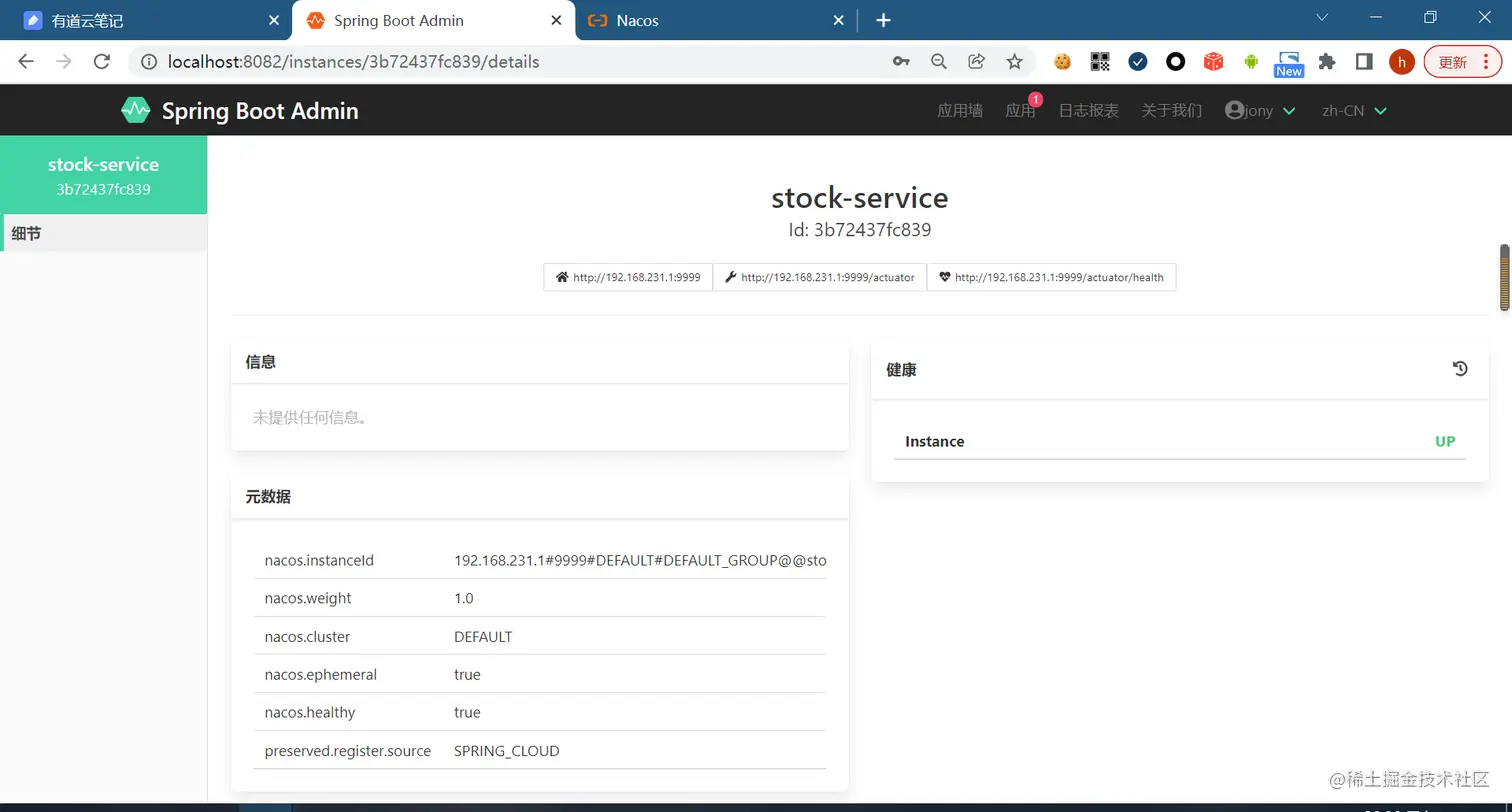
Task: Open the zh-CN language dropdown
Action: 1354,111
